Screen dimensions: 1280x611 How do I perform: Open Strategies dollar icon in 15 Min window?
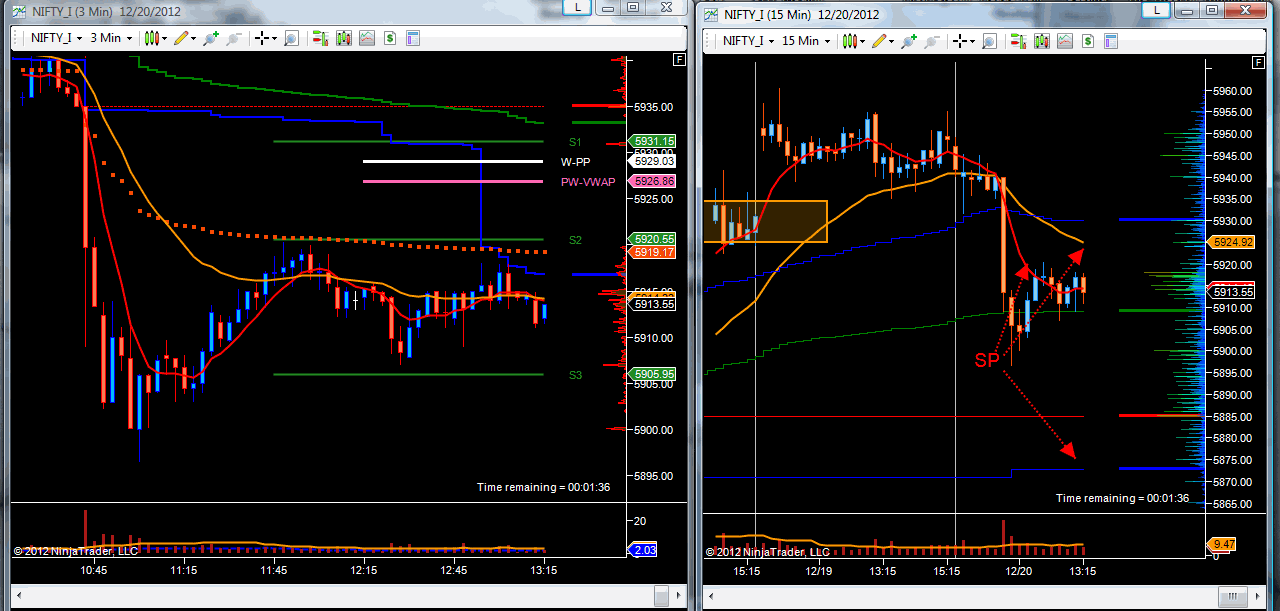click(x=1087, y=41)
